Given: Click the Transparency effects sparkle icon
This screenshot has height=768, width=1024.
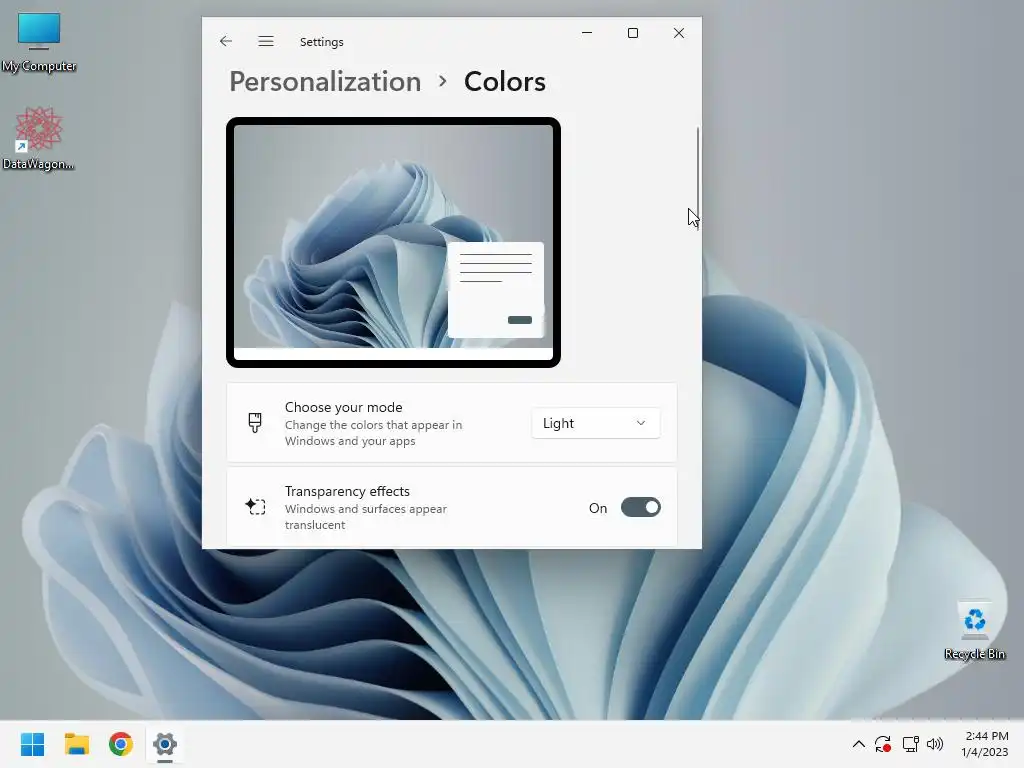Looking at the screenshot, I should [x=255, y=506].
